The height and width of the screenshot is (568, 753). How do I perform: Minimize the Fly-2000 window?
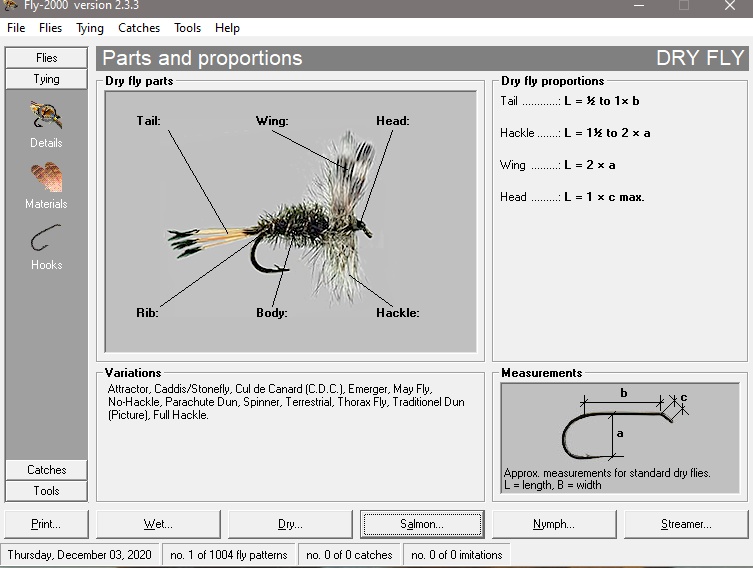[x=639, y=6]
